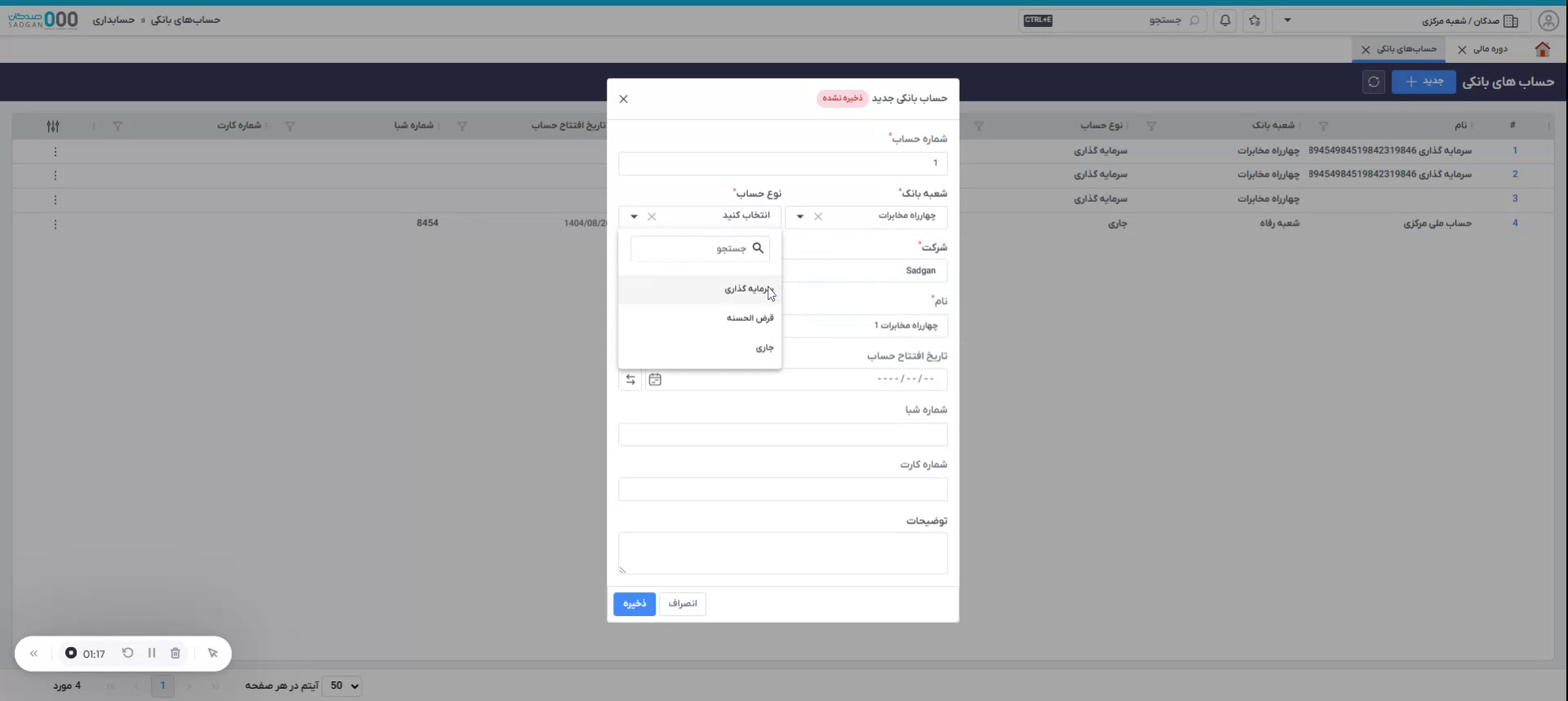1568x701 pixels.
Task: Click the company field Sadgan
Action: (x=866, y=270)
